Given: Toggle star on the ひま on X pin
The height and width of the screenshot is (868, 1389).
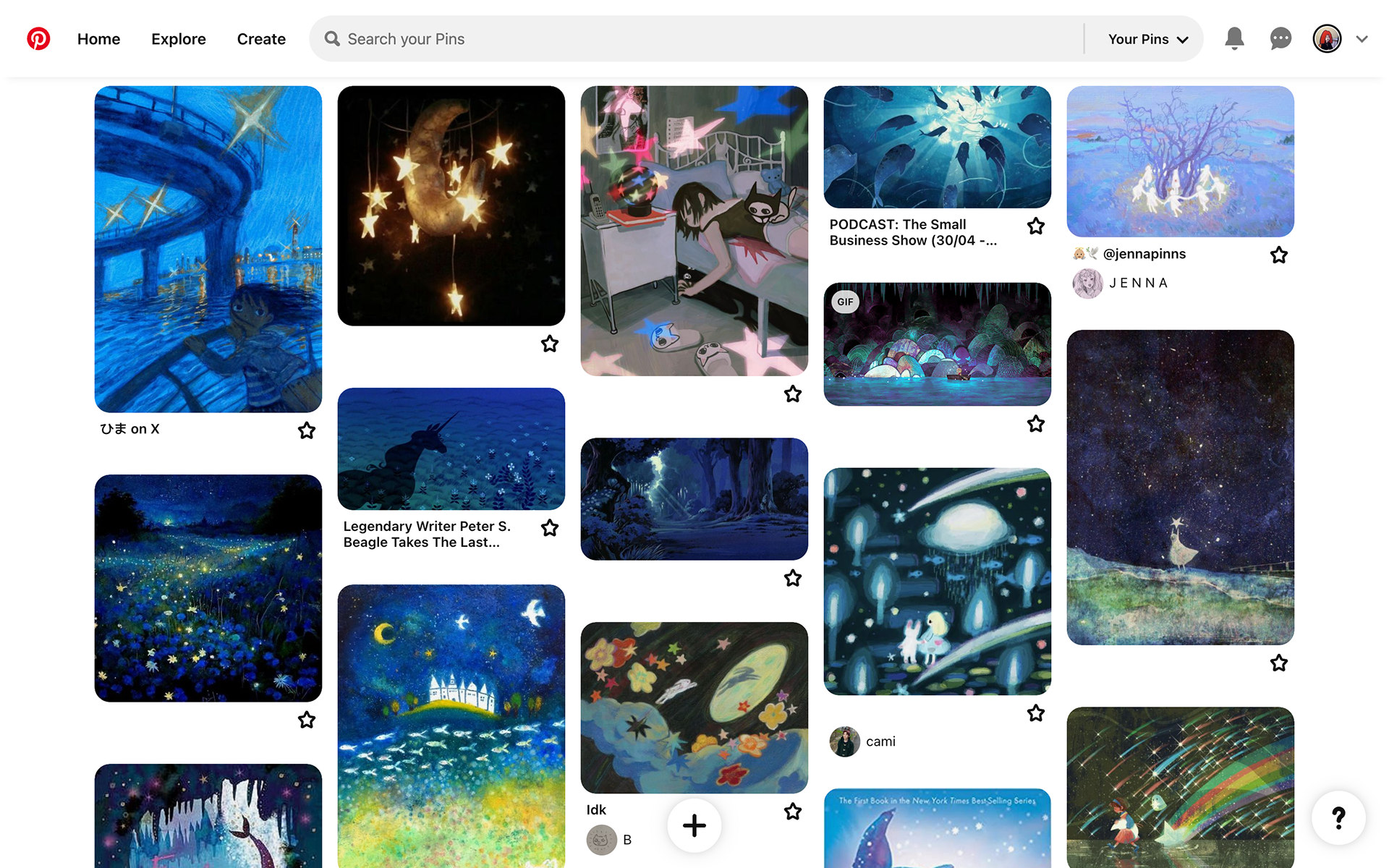Looking at the screenshot, I should pyautogui.click(x=307, y=430).
